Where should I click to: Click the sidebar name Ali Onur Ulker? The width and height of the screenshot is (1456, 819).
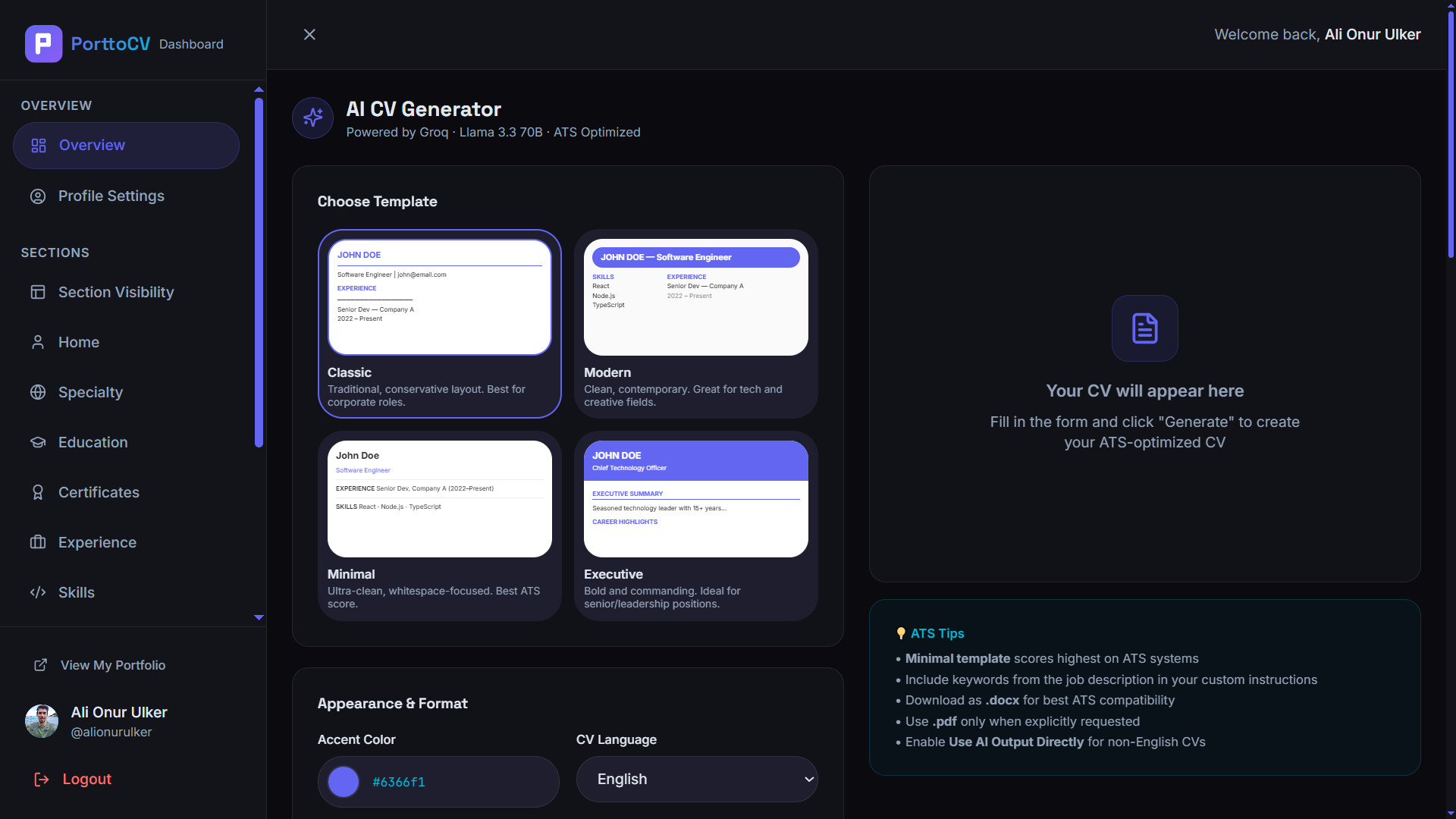coord(119,713)
